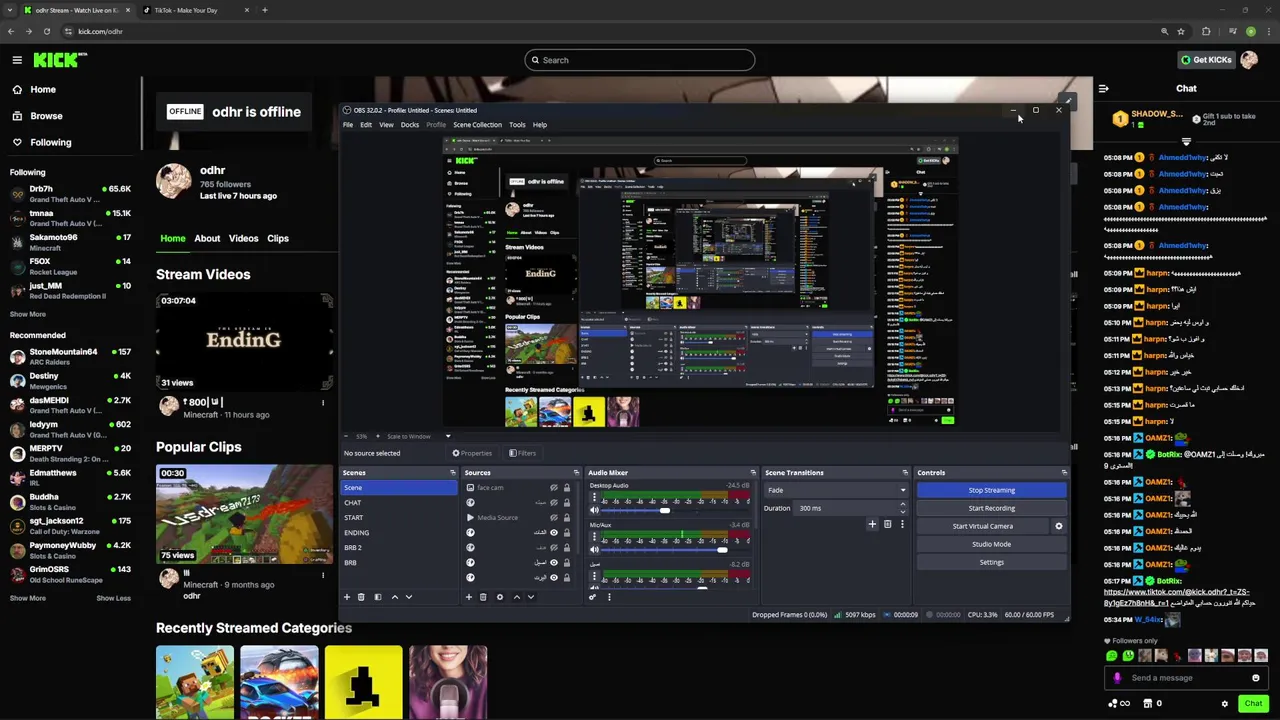This screenshot has width=1280, height=720.
Task: Unlock the face cam source
Action: click(567, 488)
